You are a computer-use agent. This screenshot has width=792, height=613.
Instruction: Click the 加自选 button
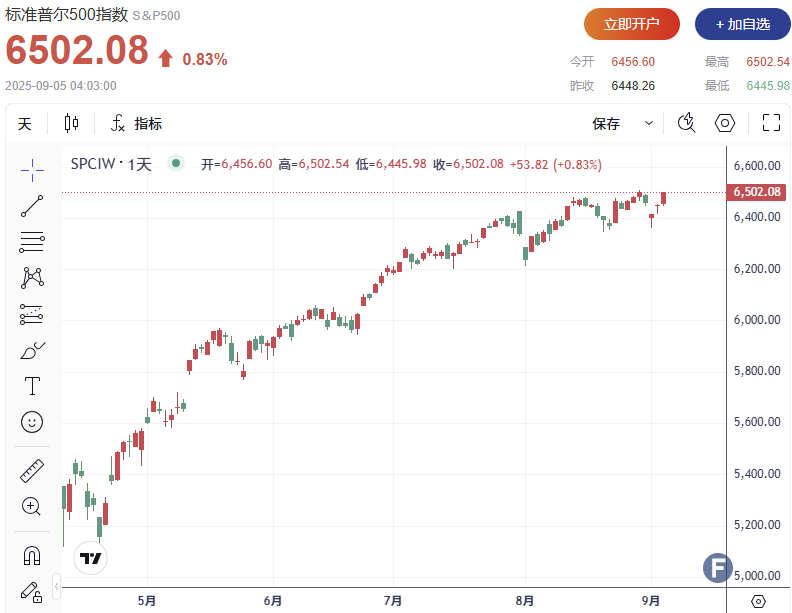739,24
